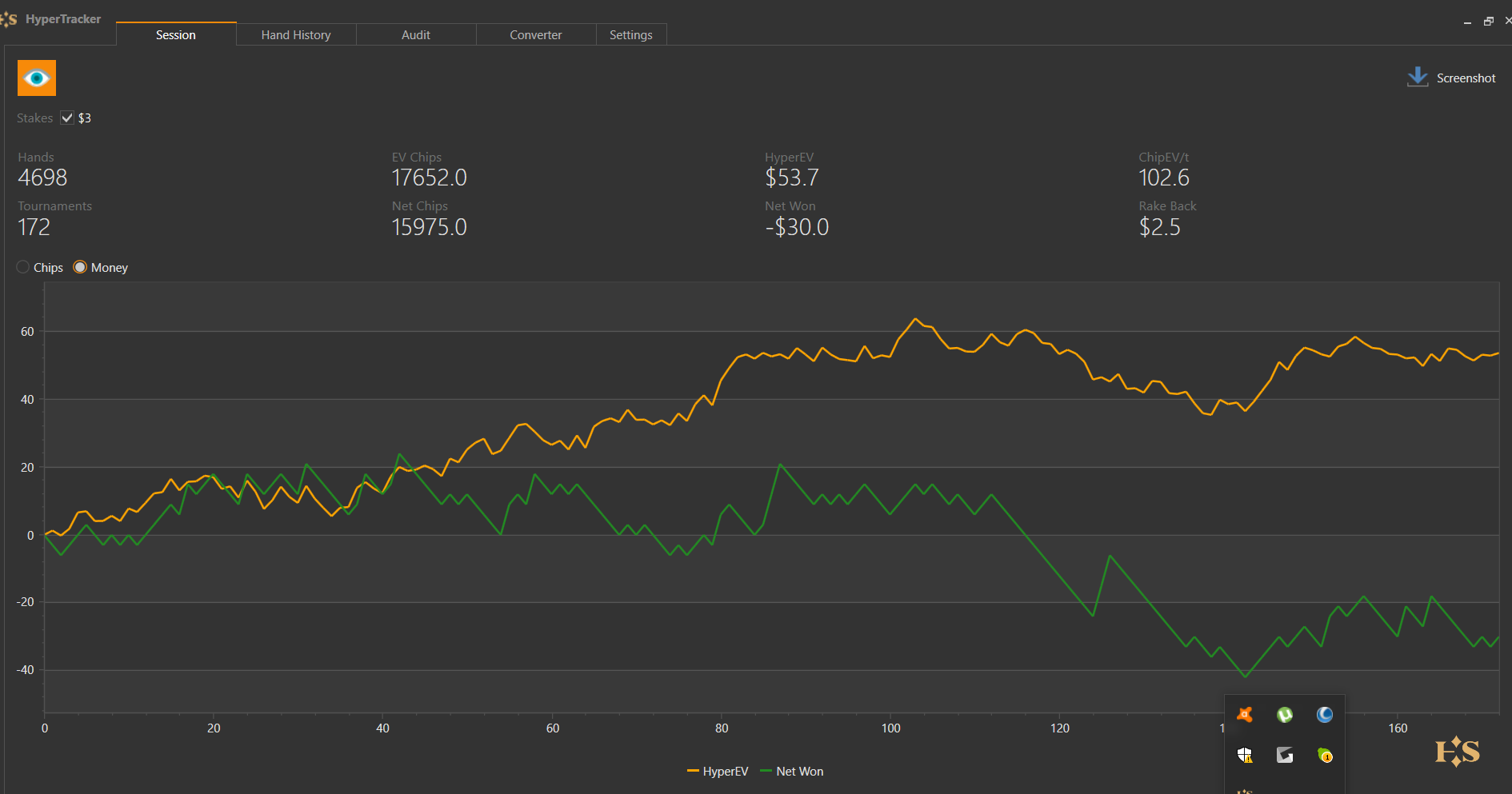Open Windows Security shield warning icon

[x=1245, y=755]
